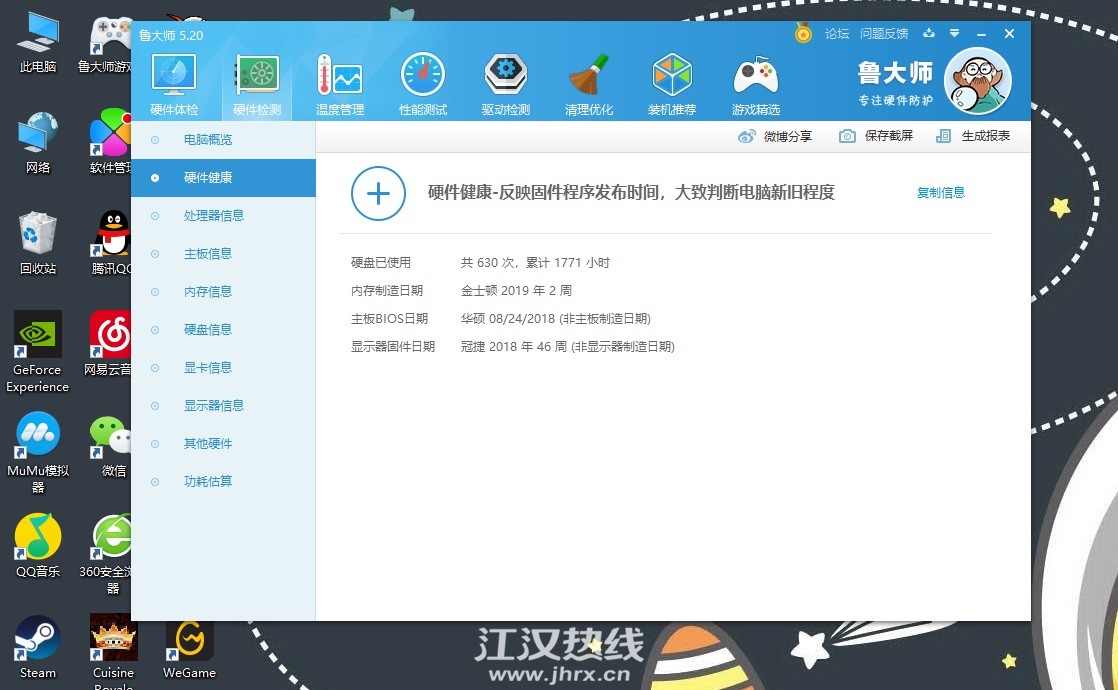
Task: Select the QQ音乐 desktop shortcut
Action: click(38, 546)
